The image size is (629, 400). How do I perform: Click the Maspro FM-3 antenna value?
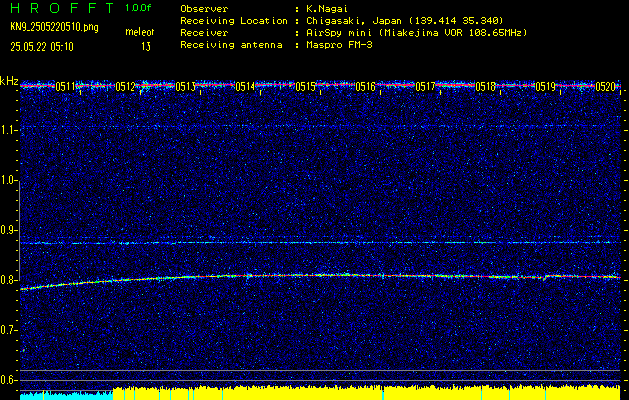click(339, 45)
